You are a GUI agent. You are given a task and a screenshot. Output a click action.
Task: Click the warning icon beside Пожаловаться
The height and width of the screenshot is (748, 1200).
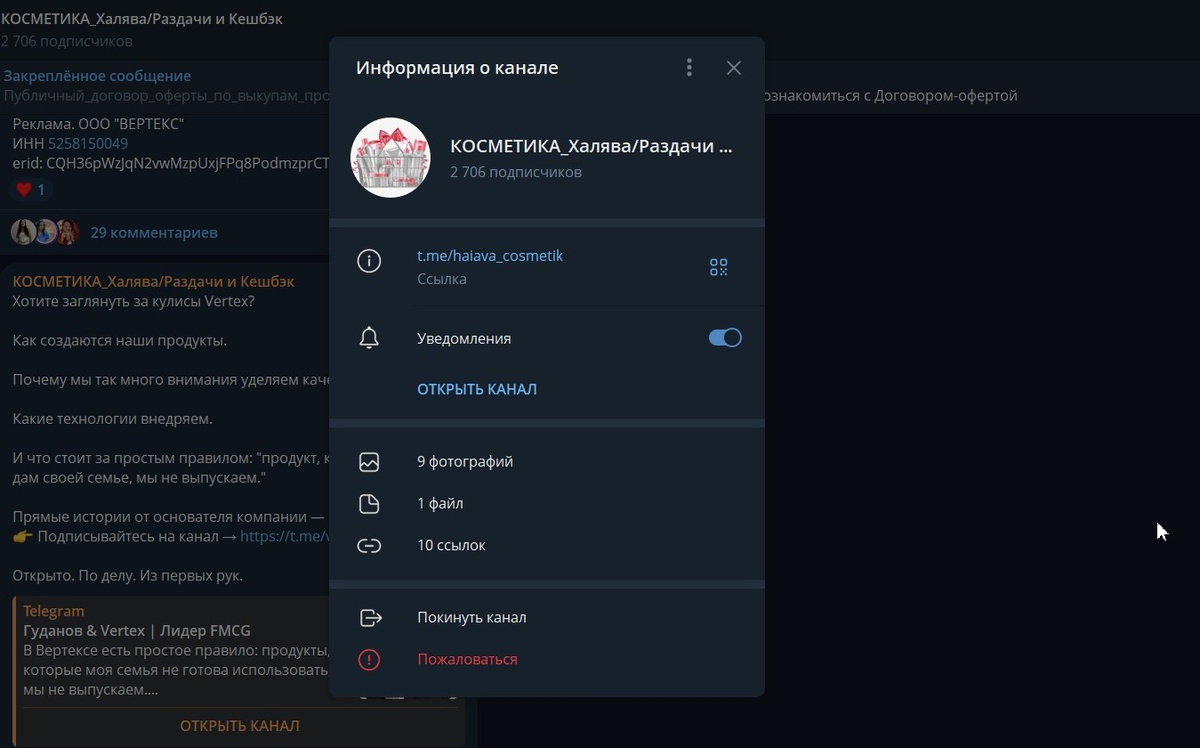click(369, 660)
